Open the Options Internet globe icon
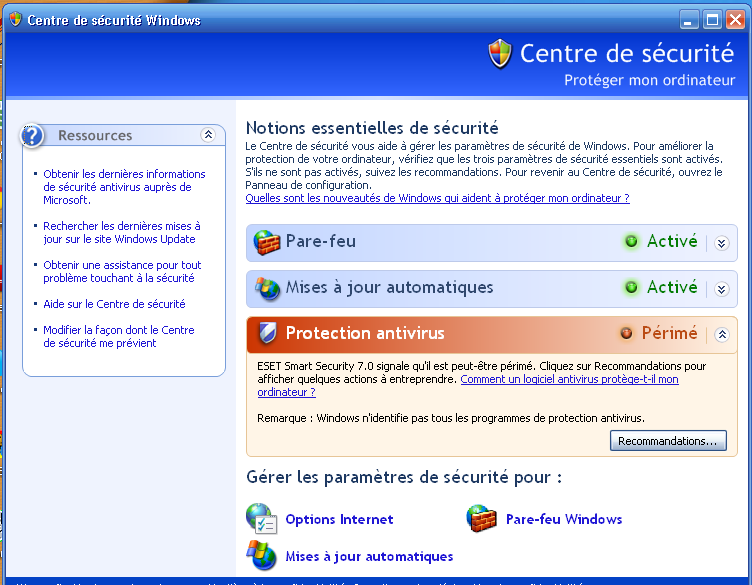 tap(261, 519)
